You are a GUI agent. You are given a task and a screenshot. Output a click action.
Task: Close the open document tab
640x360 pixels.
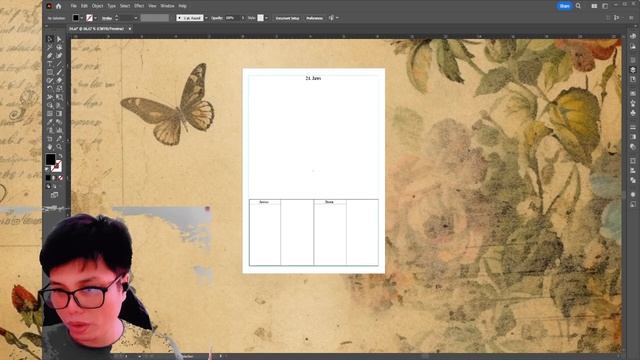point(130,29)
